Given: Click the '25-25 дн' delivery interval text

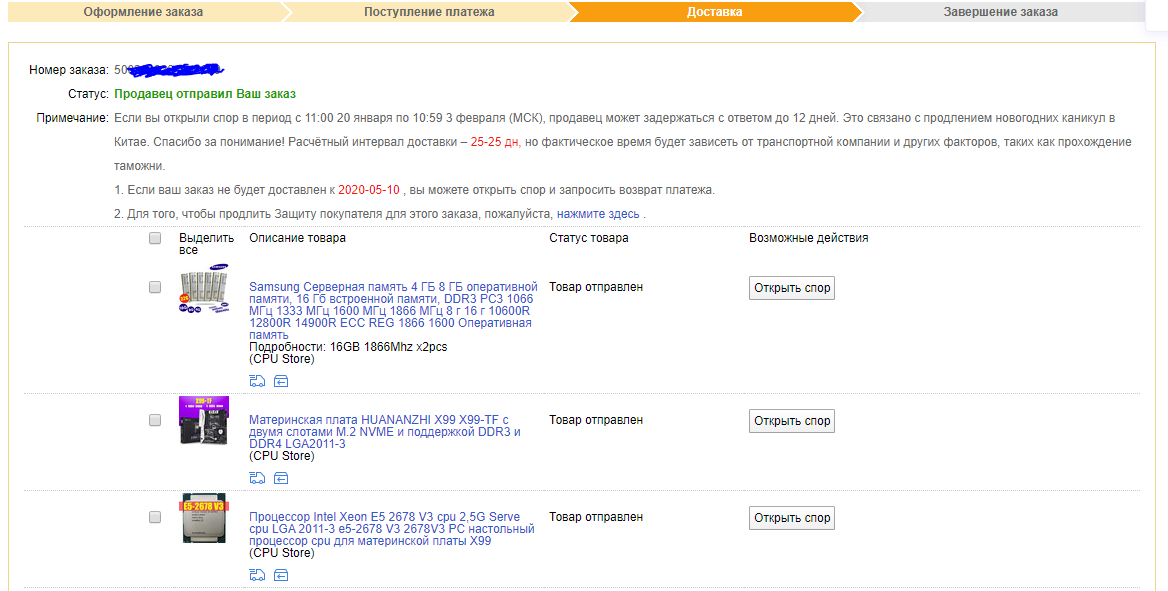Looking at the screenshot, I should click(495, 142).
